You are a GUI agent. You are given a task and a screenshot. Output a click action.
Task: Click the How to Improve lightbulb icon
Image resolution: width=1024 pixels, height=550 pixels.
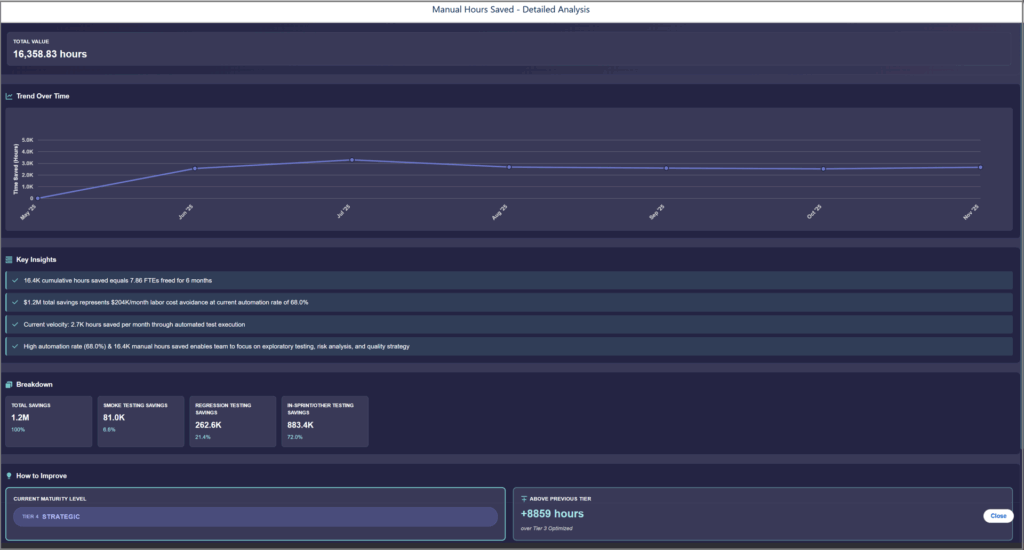click(9, 476)
